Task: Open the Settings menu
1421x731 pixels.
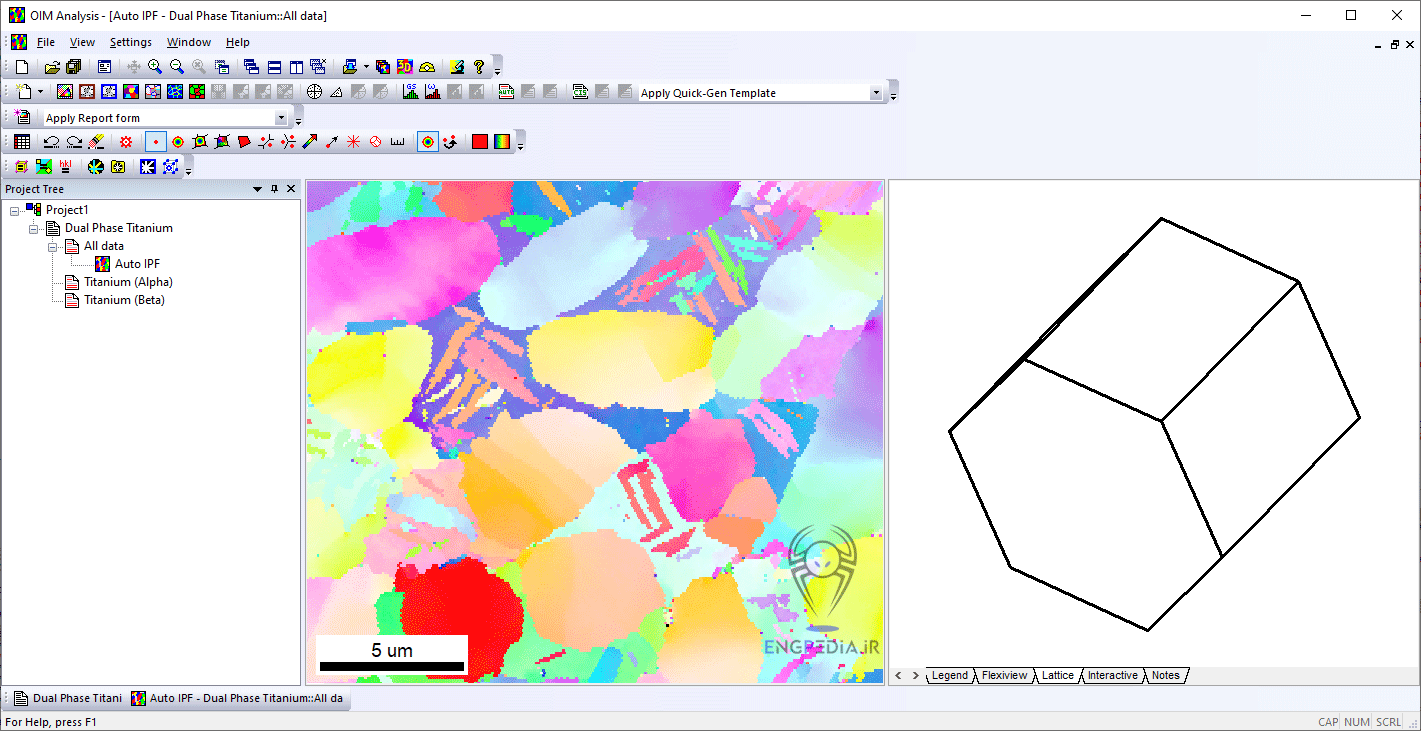Action: click(x=130, y=42)
